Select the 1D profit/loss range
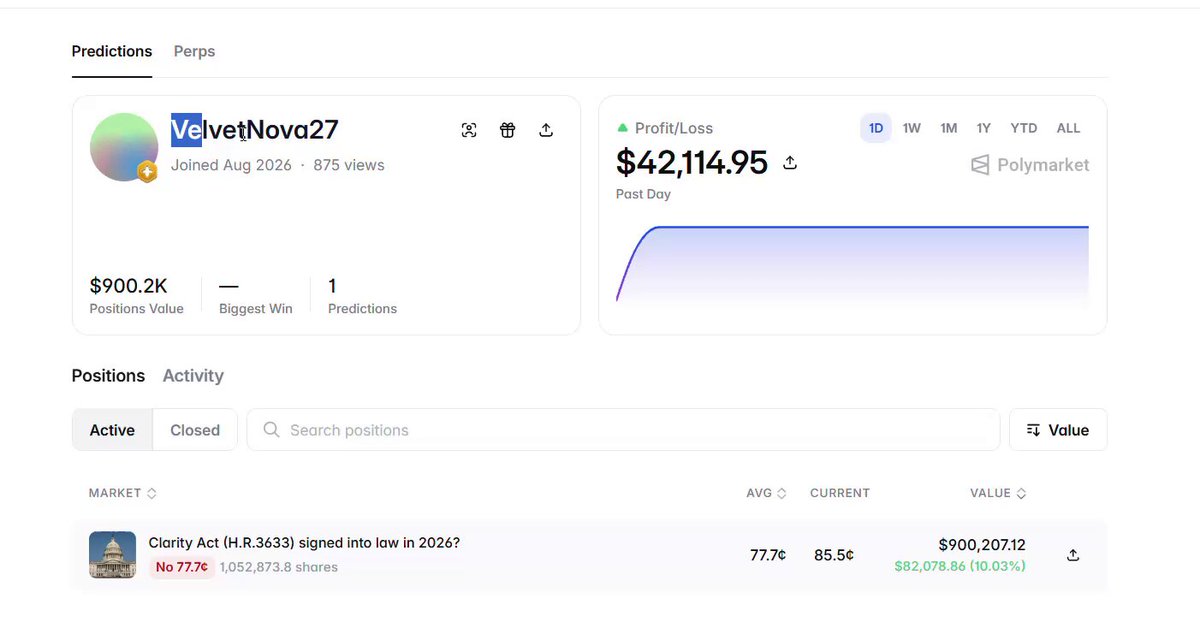Image resolution: width=1200 pixels, height=640 pixels. (876, 128)
